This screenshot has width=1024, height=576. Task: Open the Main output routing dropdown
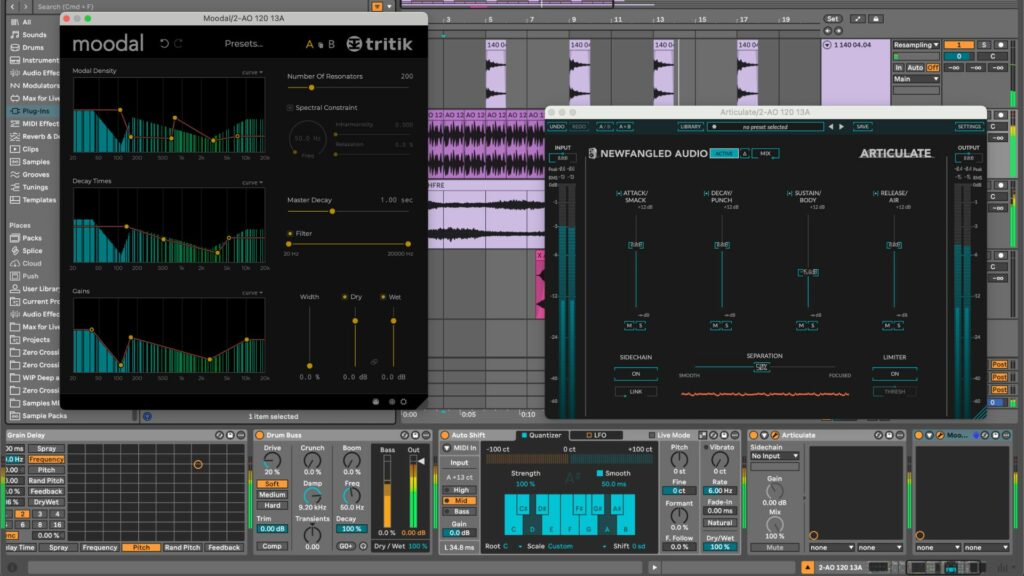(916, 79)
